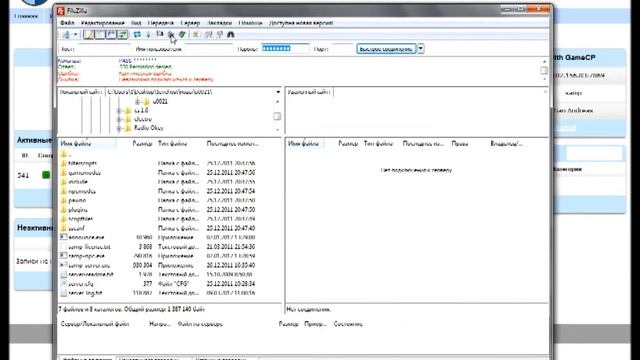Refresh the file and folder lists

[x=137, y=35]
